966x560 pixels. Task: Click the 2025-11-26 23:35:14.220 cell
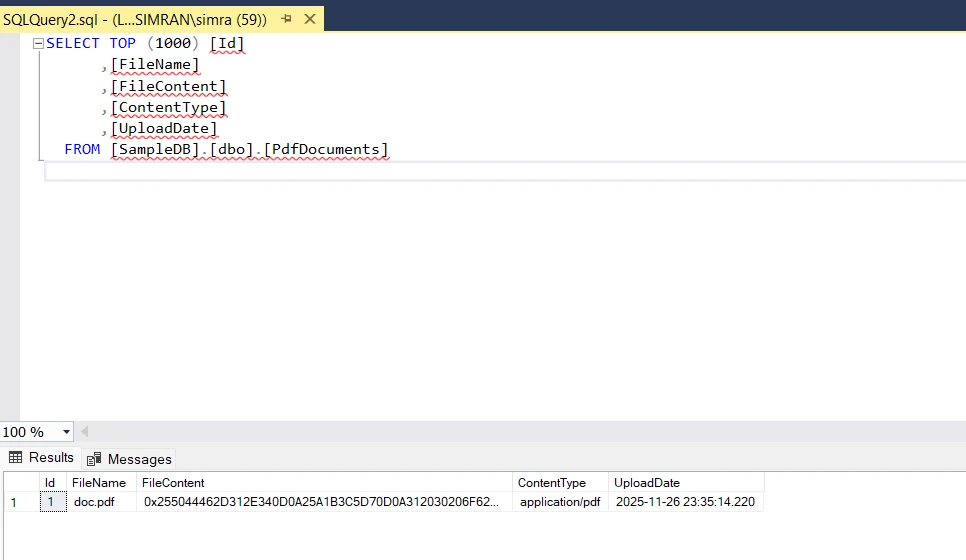pyautogui.click(x=686, y=502)
